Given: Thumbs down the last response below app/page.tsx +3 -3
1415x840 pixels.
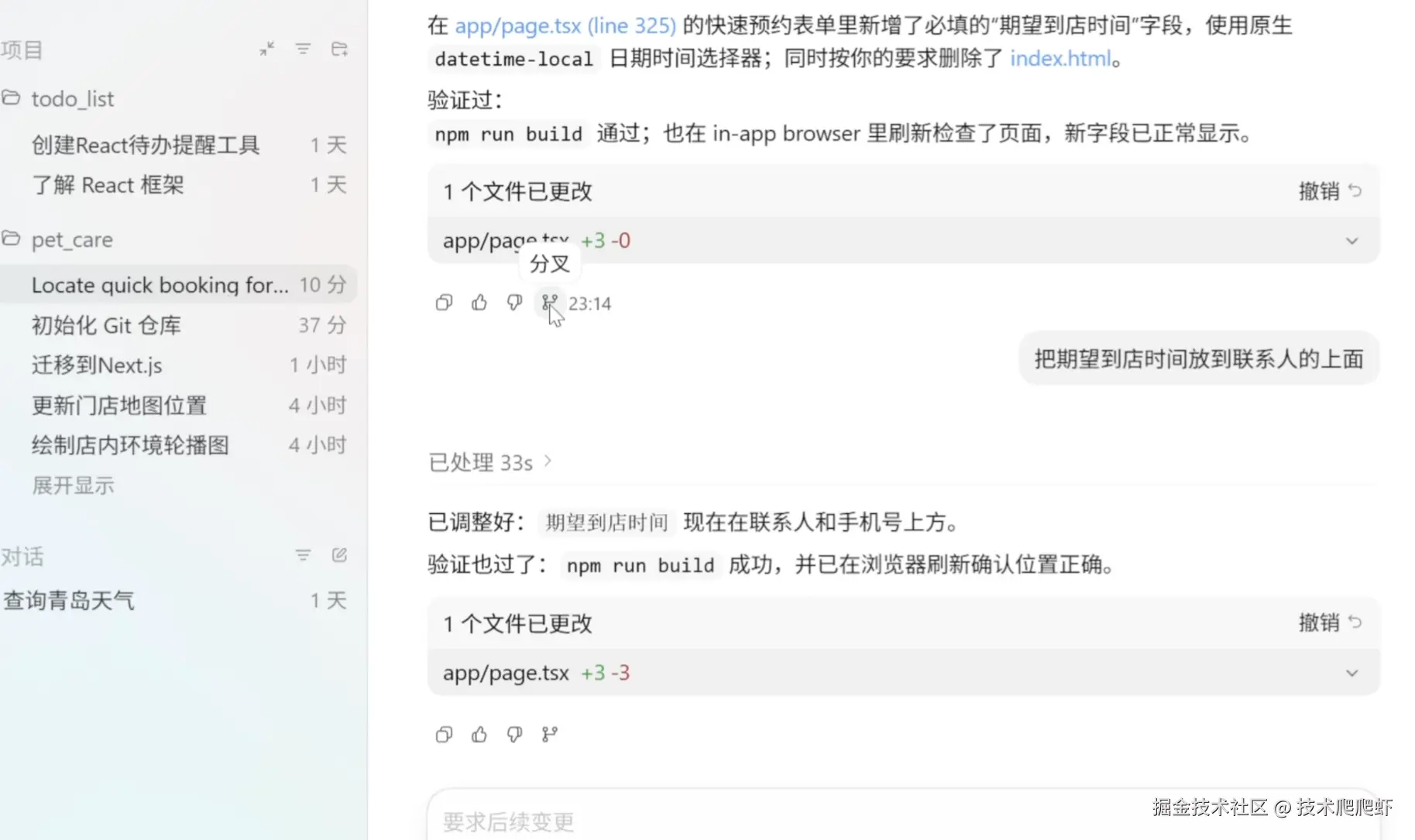Looking at the screenshot, I should point(514,734).
